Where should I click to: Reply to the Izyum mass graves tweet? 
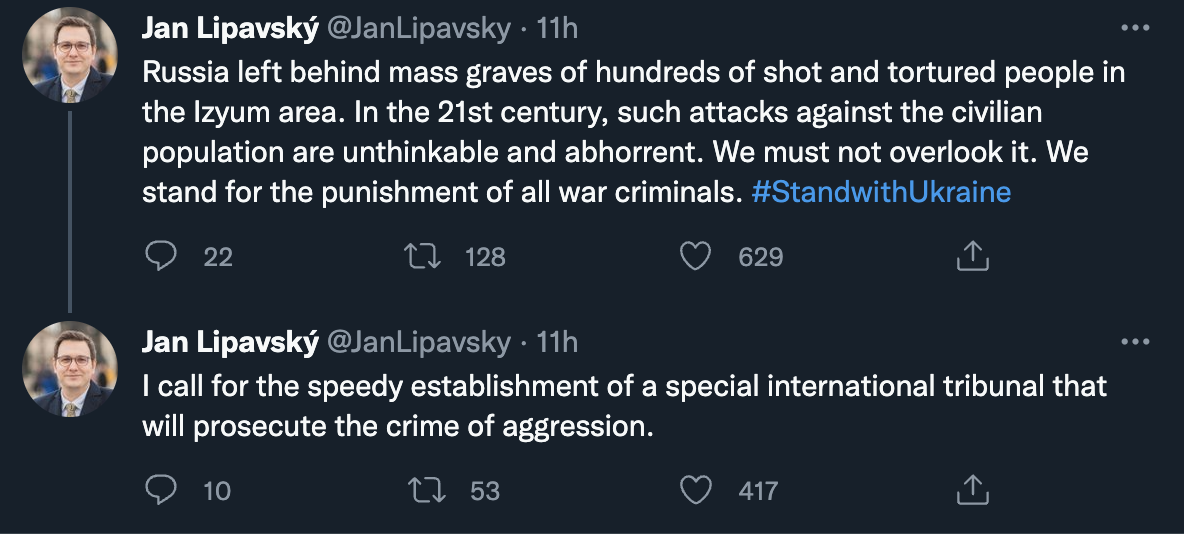tap(160, 257)
